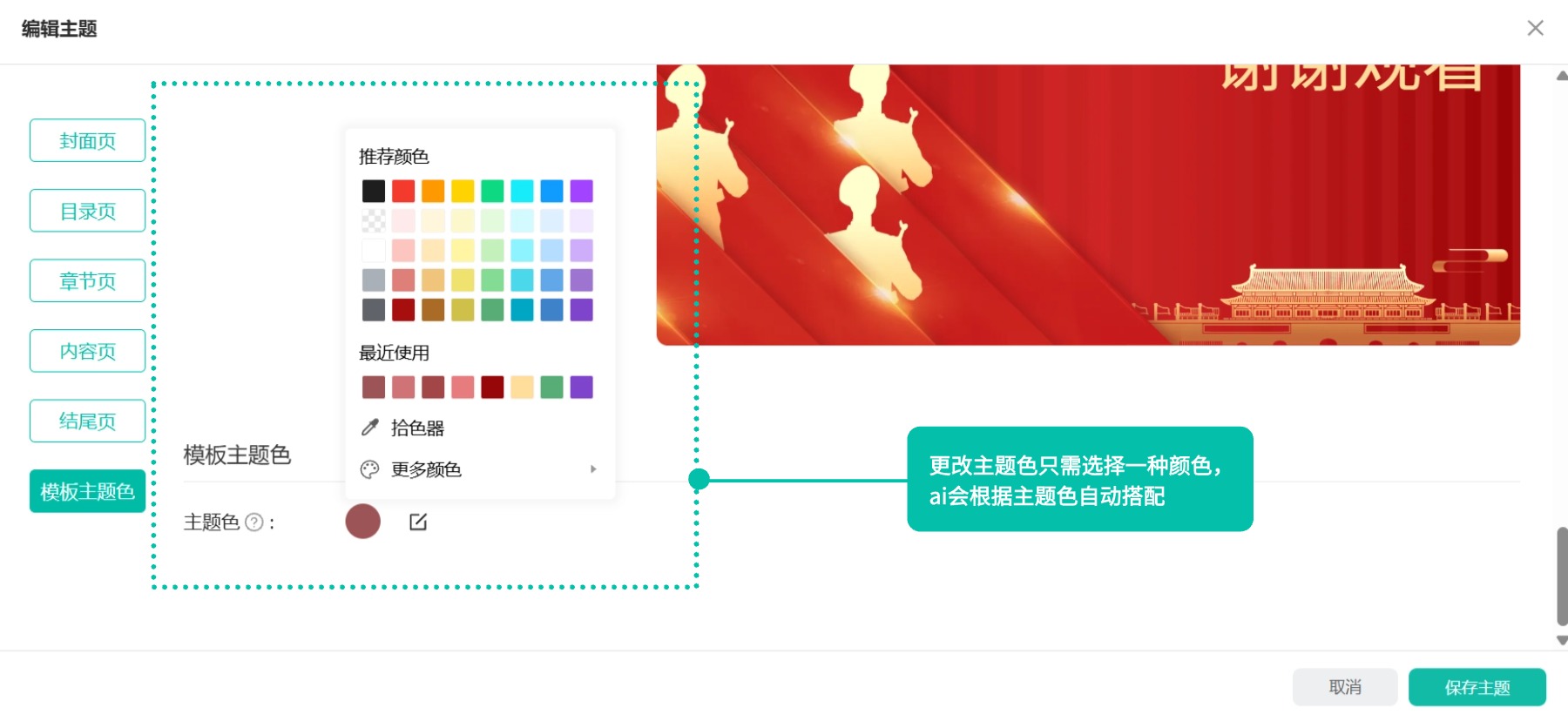This screenshot has height=721, width=1568.
Task: Click the 取消 button
Action: (x=1345, y=687)
